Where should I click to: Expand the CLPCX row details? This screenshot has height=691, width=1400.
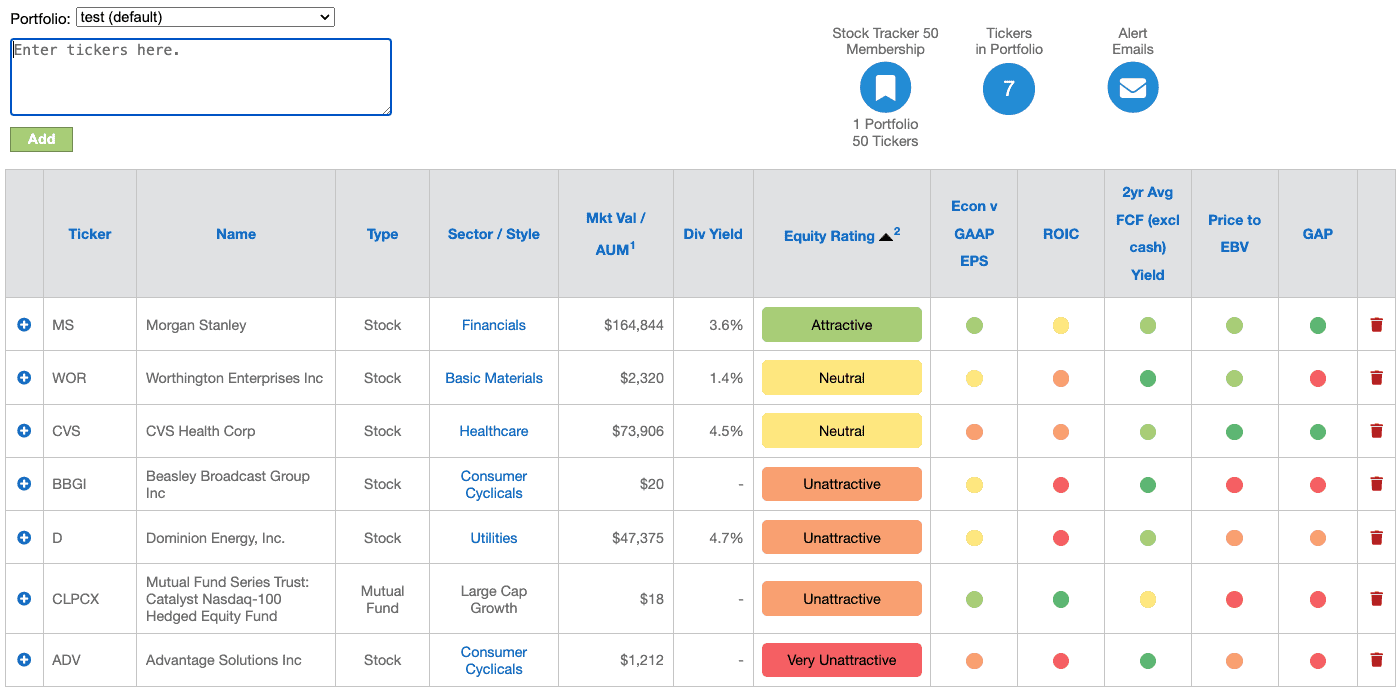[x=24, y=599]
